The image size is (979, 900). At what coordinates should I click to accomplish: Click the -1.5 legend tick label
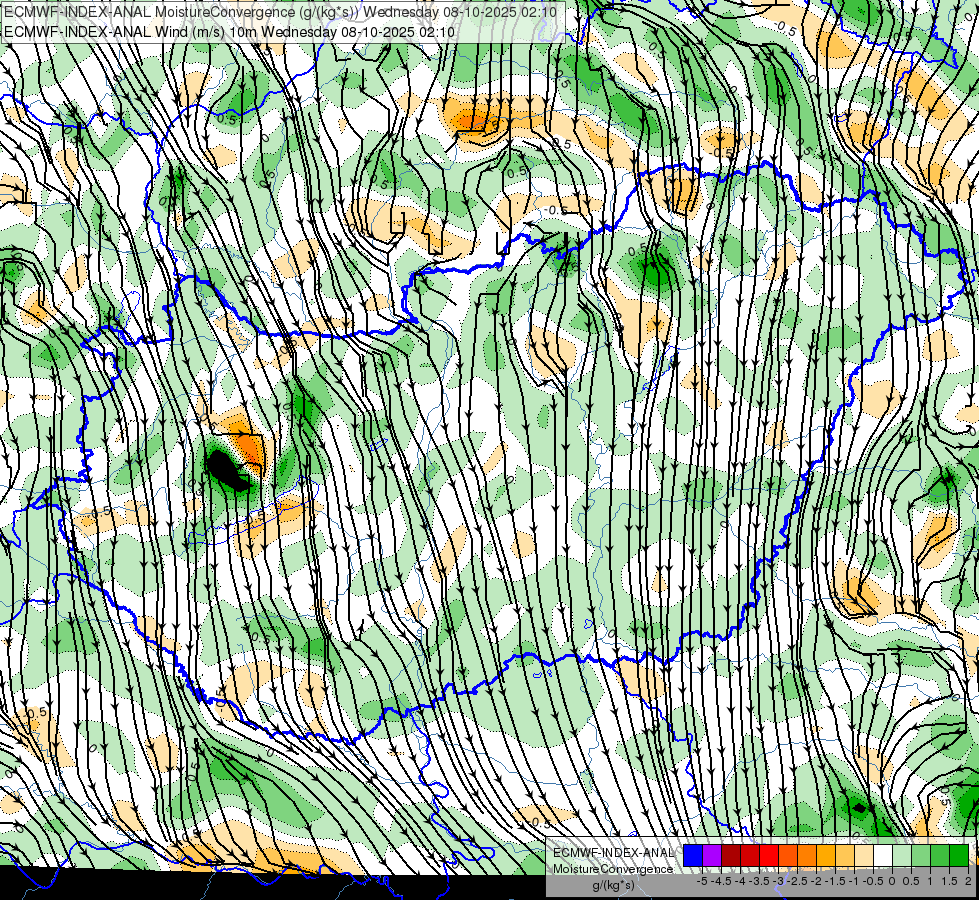click(x=835, y=881)
